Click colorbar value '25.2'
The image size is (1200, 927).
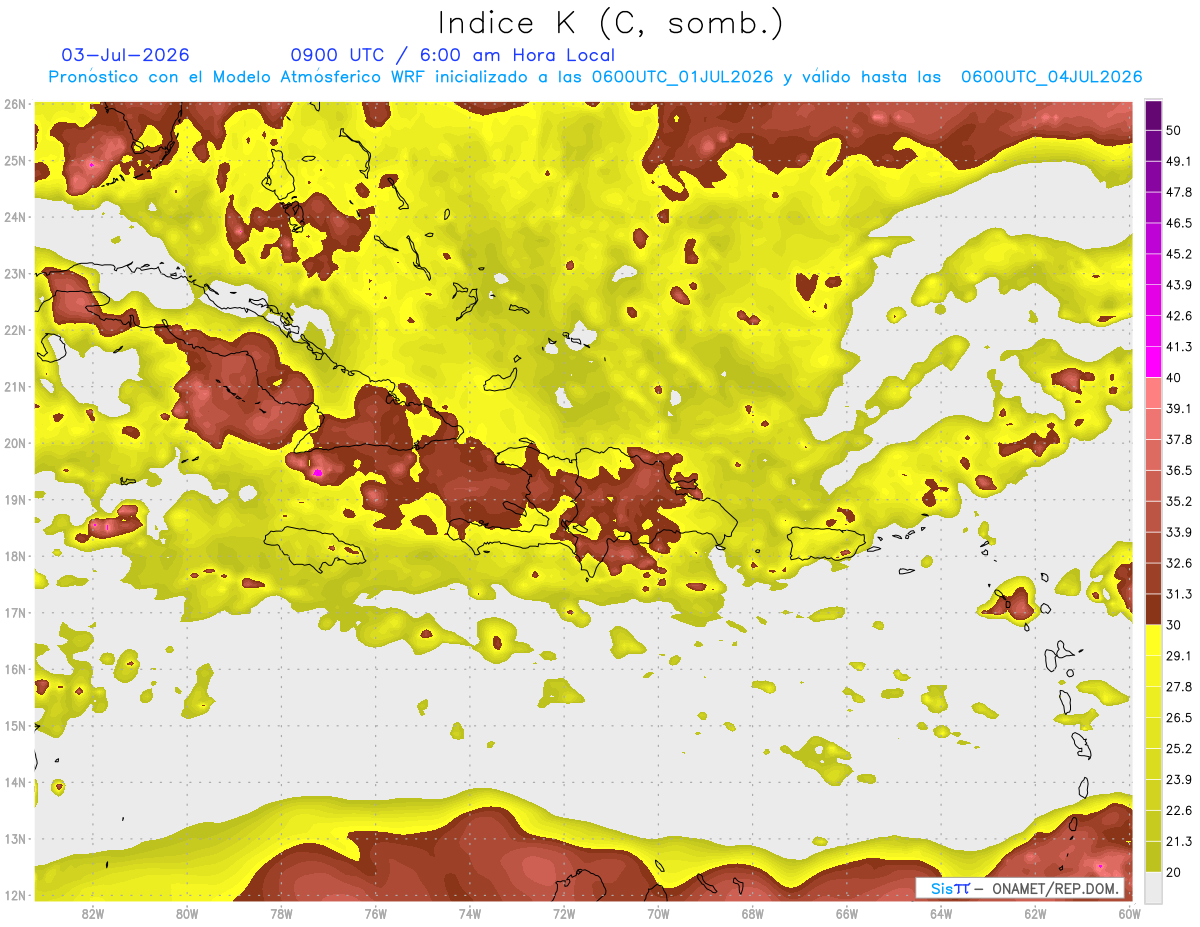point(1178,748)
